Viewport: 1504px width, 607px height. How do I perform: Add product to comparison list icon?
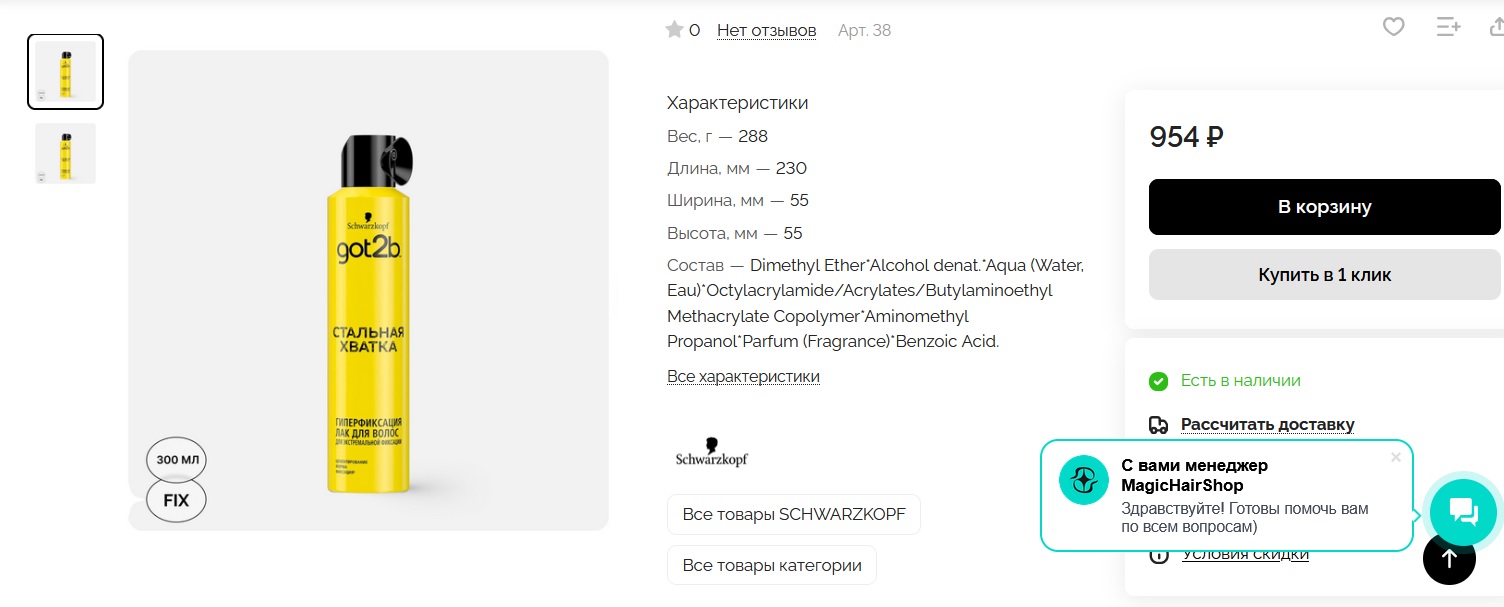click(1448, 27)
